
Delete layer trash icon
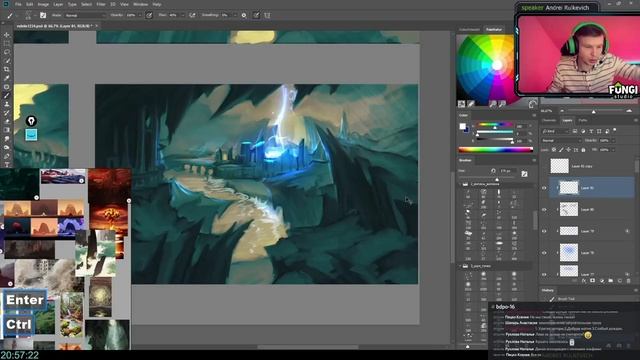629,281
